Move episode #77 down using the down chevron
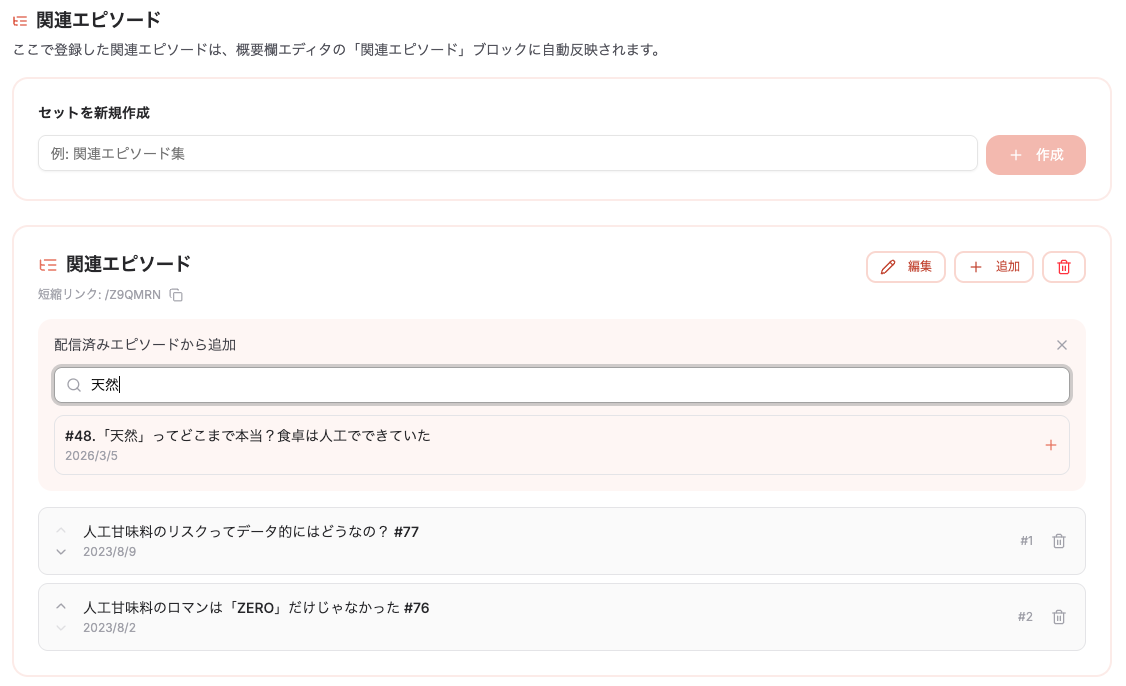Image resolution: width=1126 pixels, height=686 pixels. pos(60,551)
